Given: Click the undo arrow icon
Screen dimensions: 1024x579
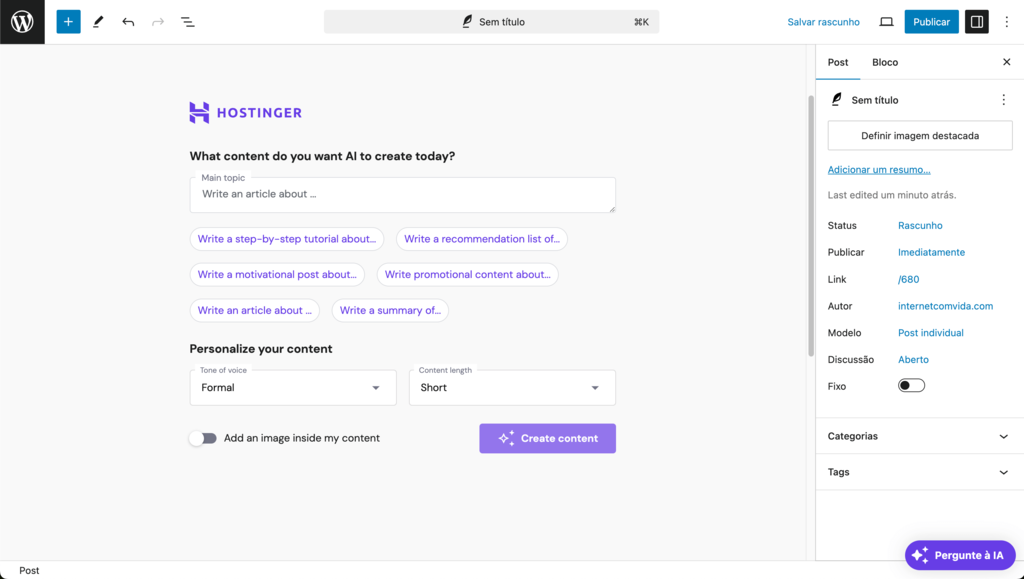Looking at the screenshot, I should point(128,21).
